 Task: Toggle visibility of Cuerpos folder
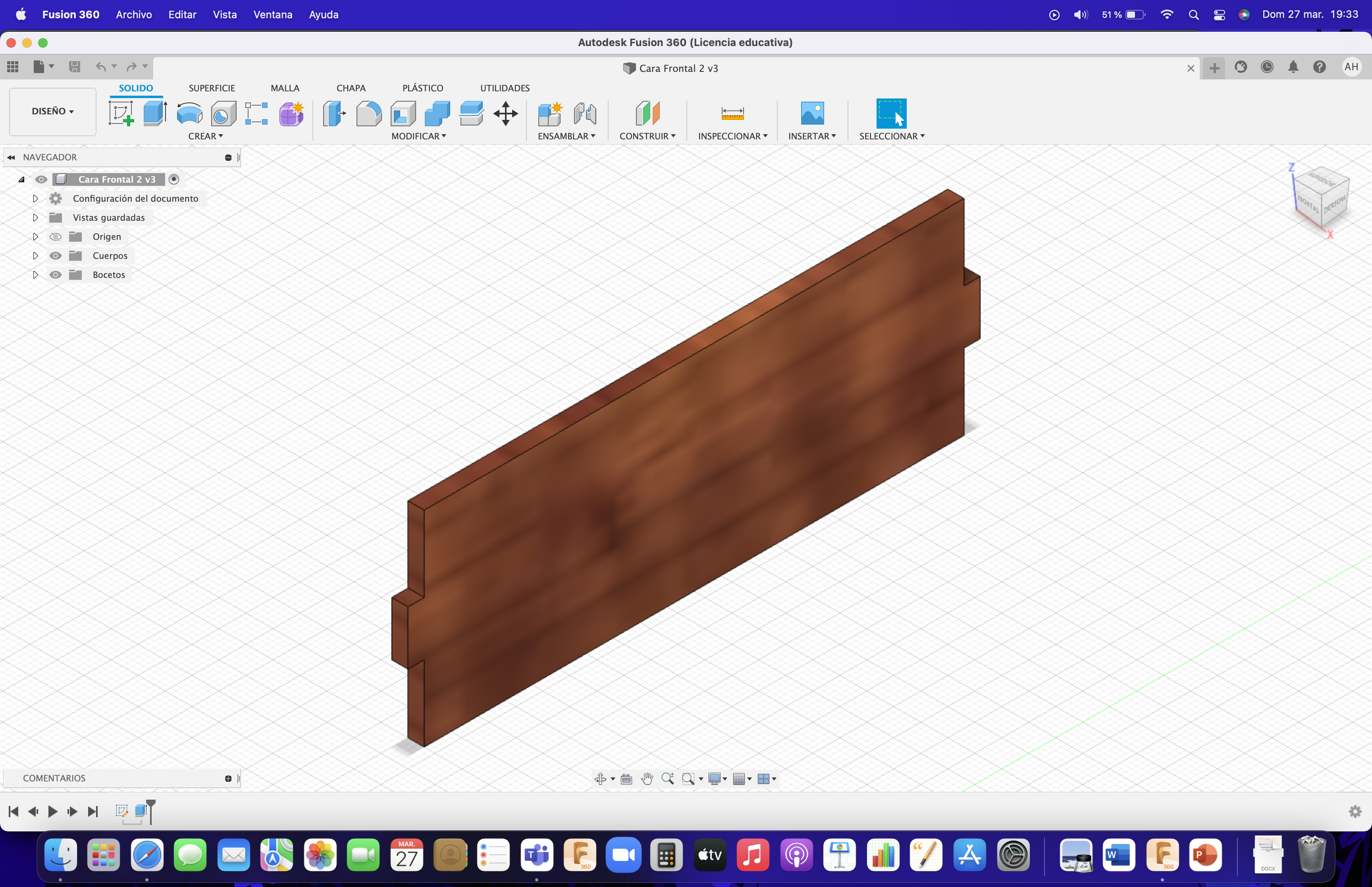pos(56,255)
